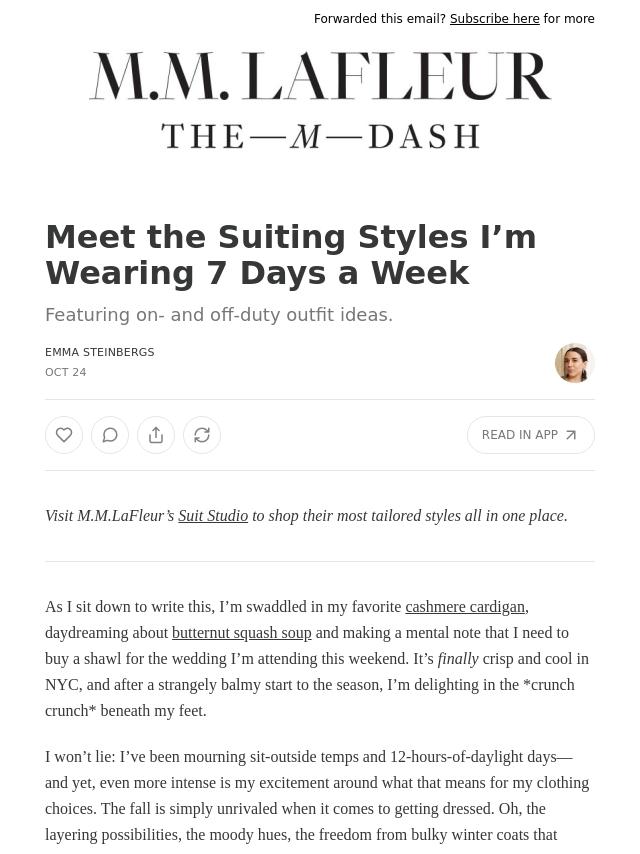Image resolution: width=640 pixels, height=854 pixels.
Task: Click author name Emma Steinbergs
Action: pyautogui.click(x=100, y=353)
